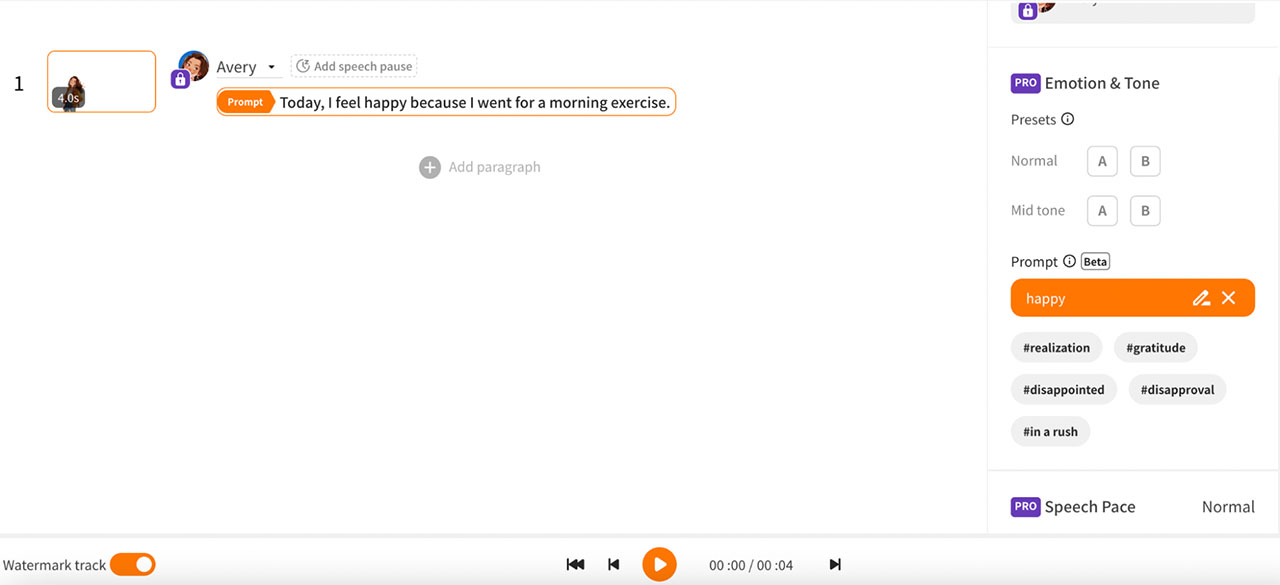The height and width of the screenshot is (585, 1280).
Task: Select Mid tone preset B
Action: pos(1145,211)
